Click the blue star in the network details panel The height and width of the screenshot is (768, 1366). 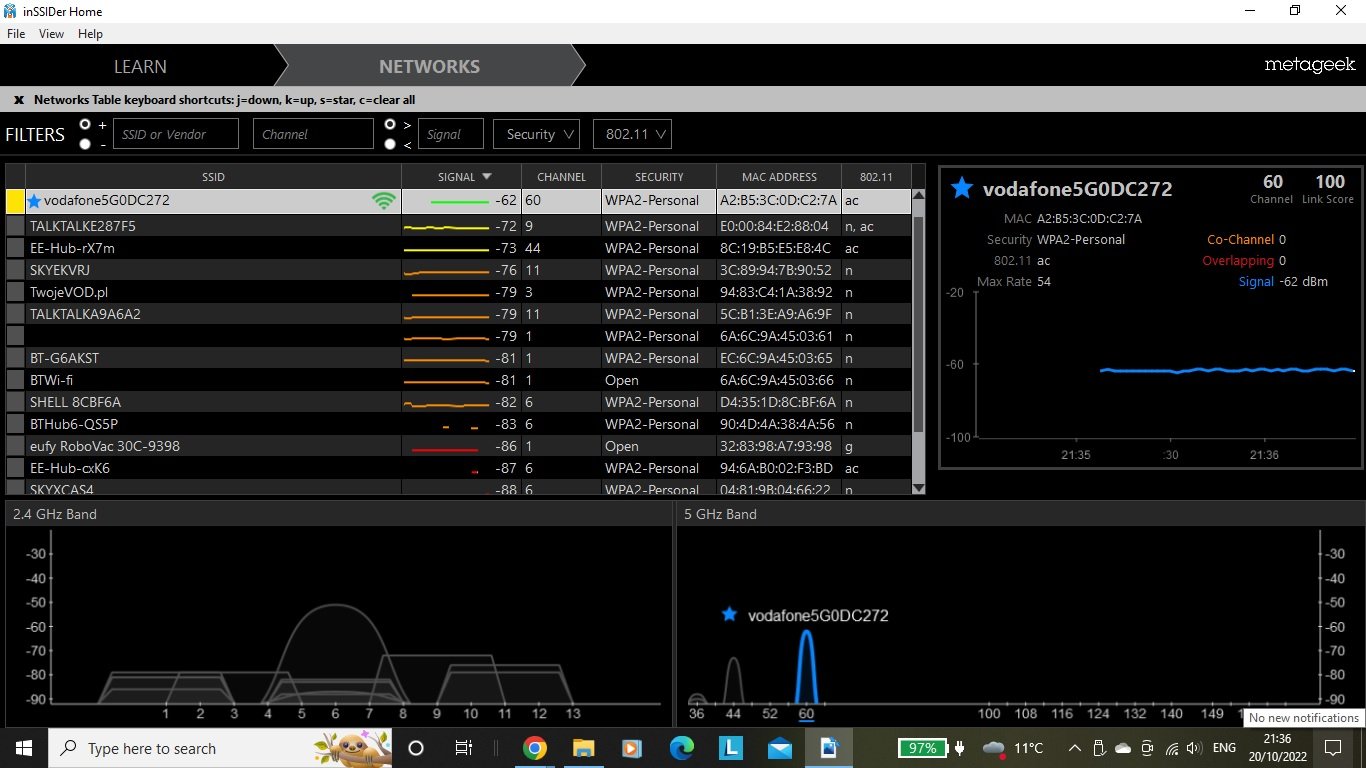tap(961, 188)
